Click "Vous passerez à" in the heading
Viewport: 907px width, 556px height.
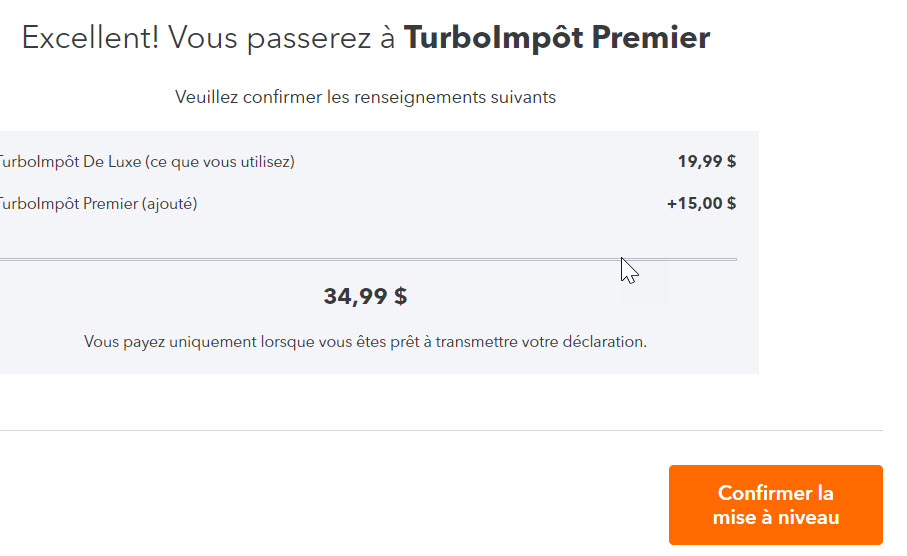coord(282,38)
